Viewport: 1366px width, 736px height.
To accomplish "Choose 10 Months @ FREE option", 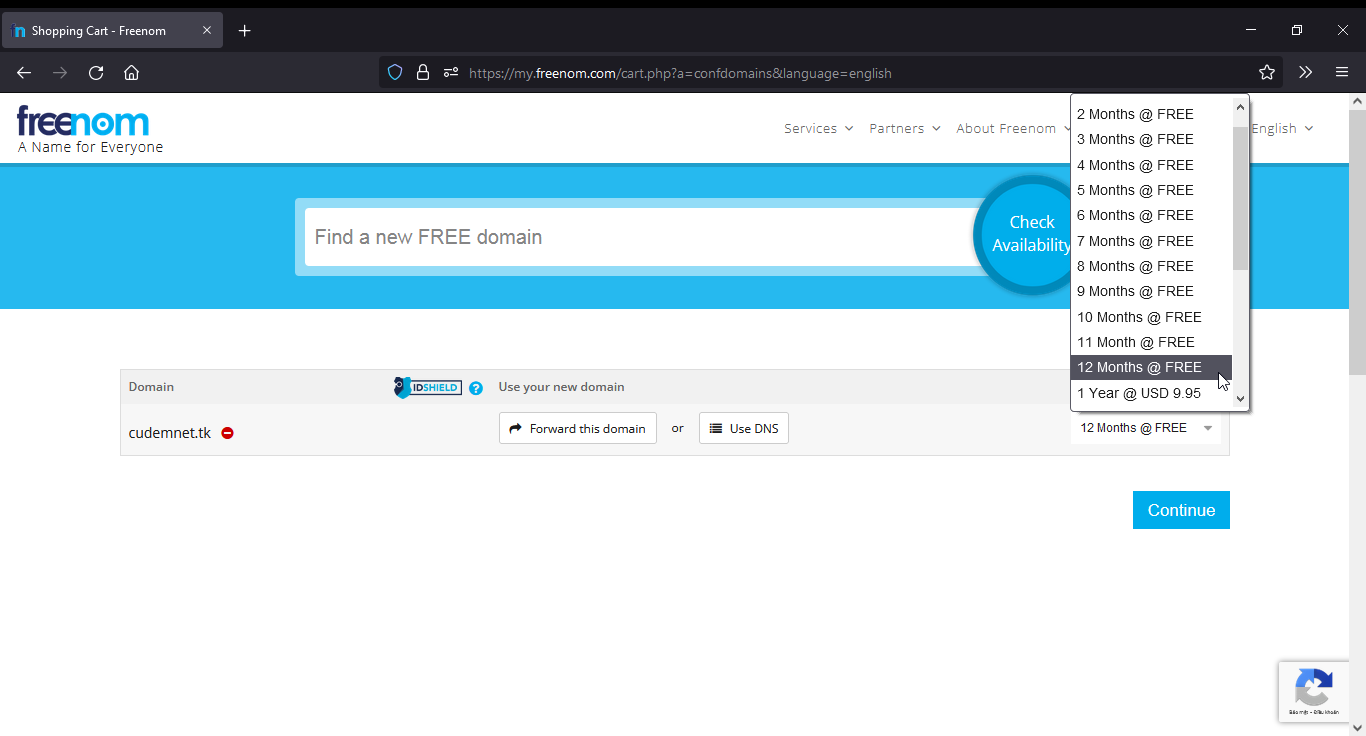I will 1151,317.
